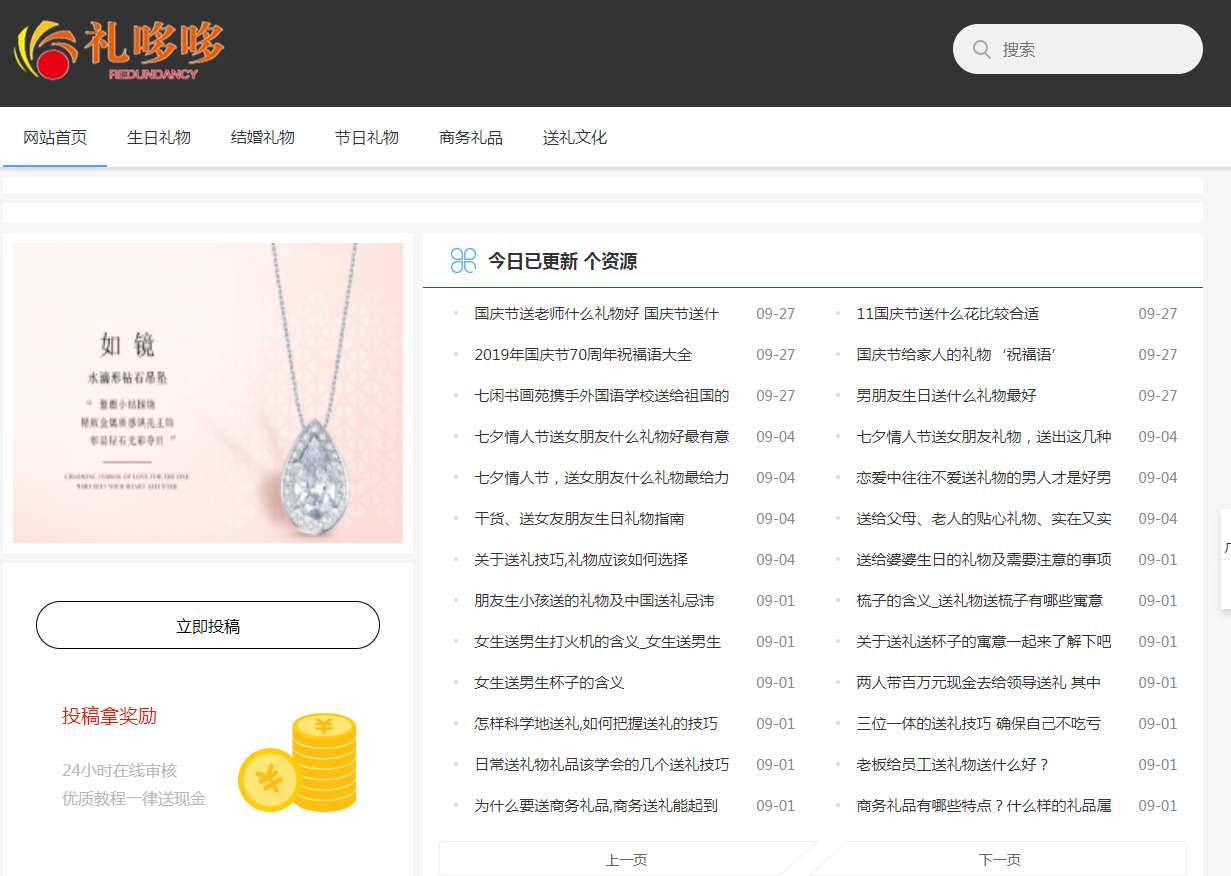Open article 日常送礼物礼品该学会的几个送礼技巧
Screen dimensions: 1231x876
tap(602, 765)
